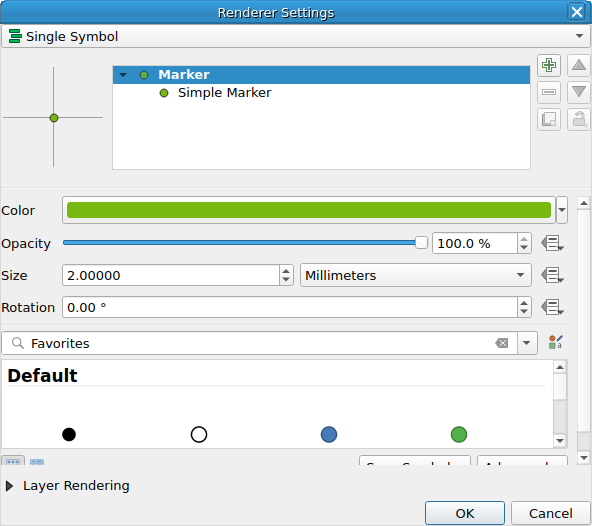The height and width of the screenshot is (526, 592).
Task: Open the Millimeters unit dropdown
Action: 416,275
